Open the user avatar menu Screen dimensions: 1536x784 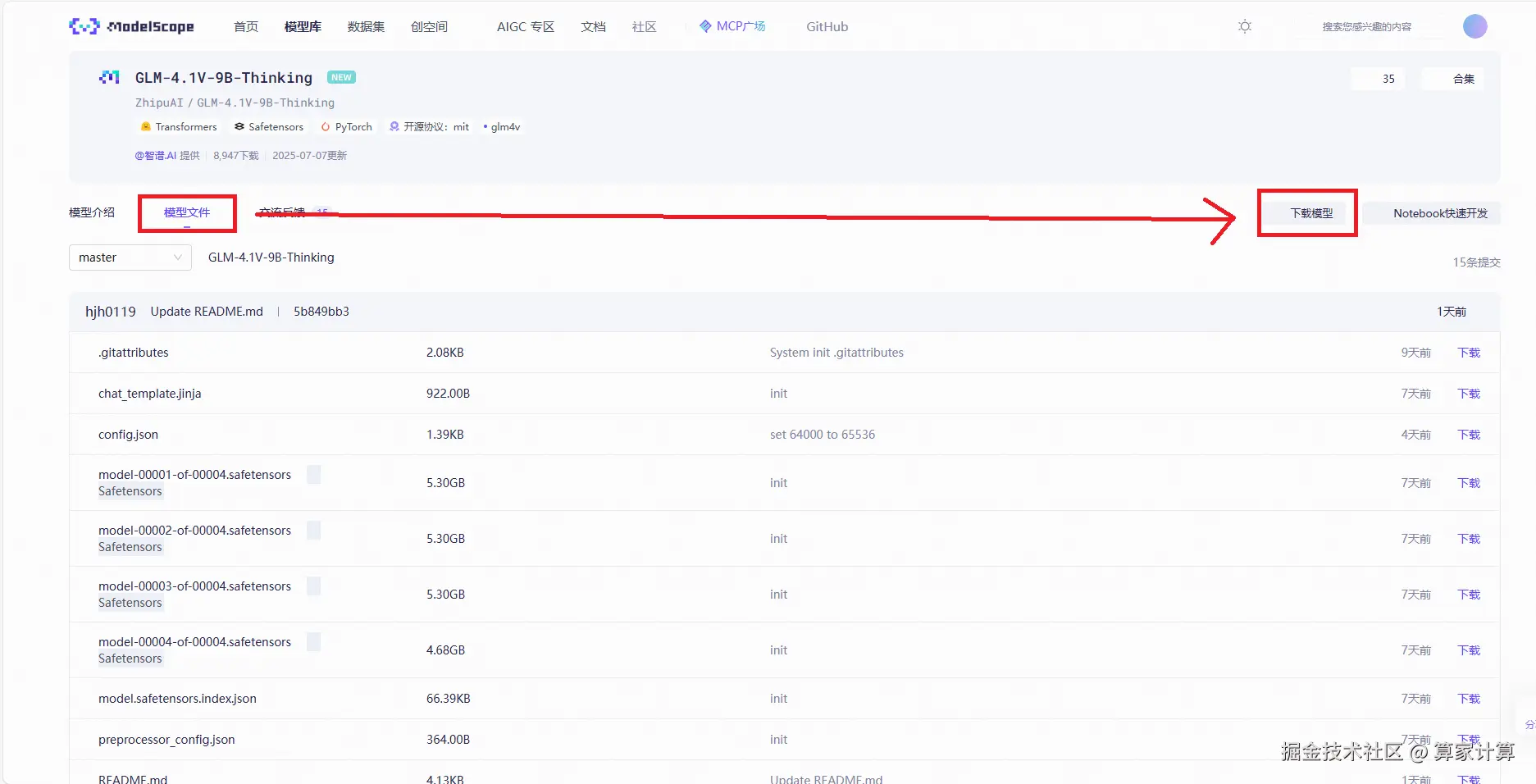1474,26
